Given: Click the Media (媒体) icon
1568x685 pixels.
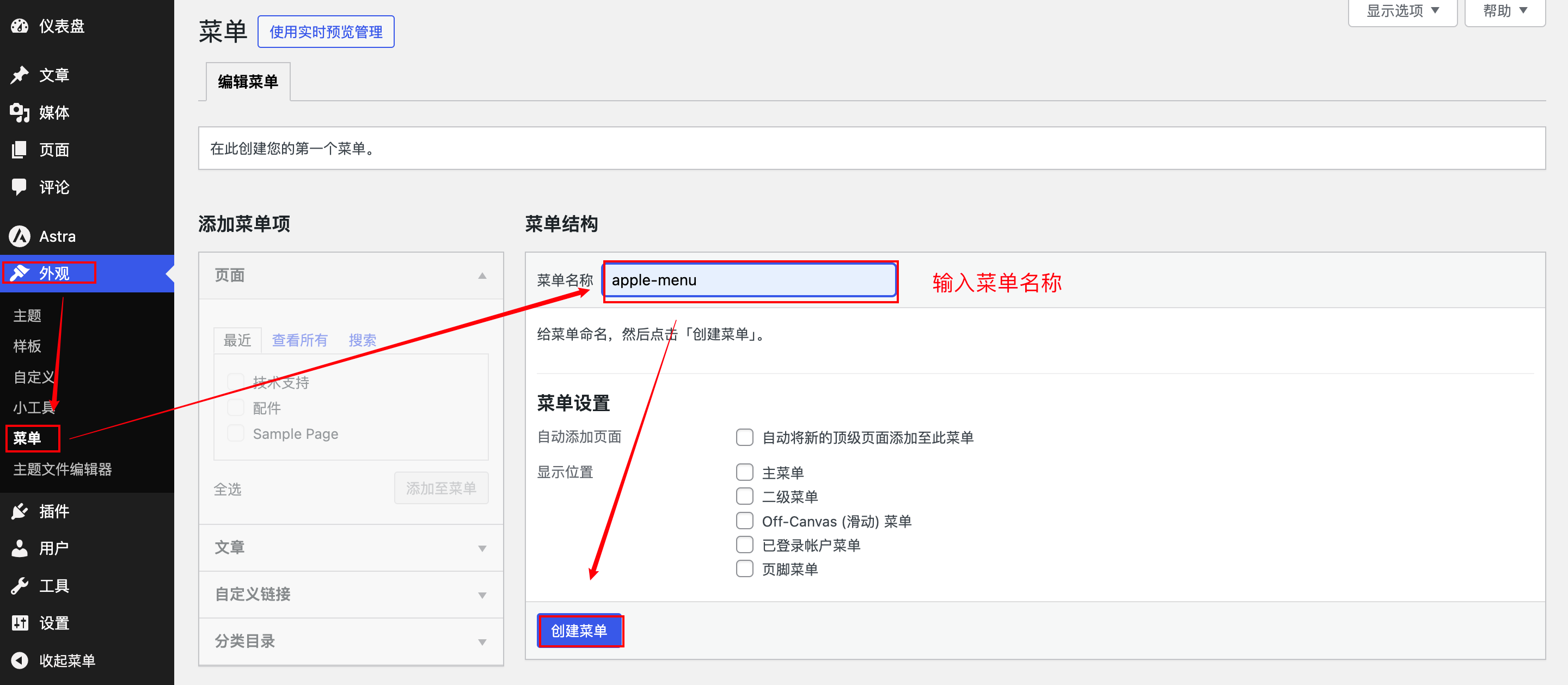Looking at the screenshot, I should [20, 113].
